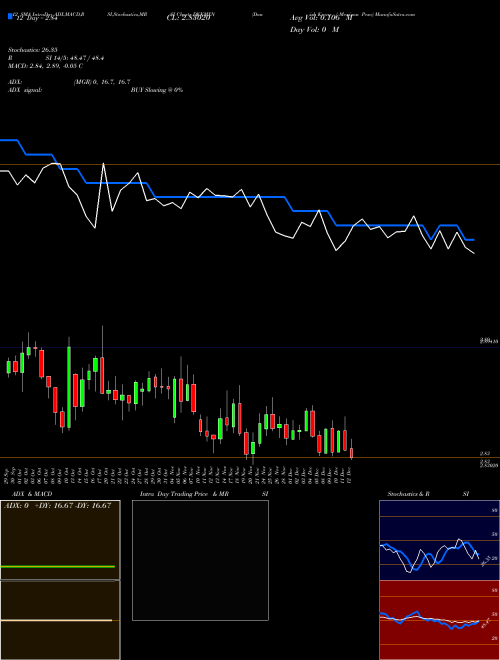The height and width of the screenshot is (660, 500).
Task: Click the blue 12 Day SMA legend square
Action: 10,17
